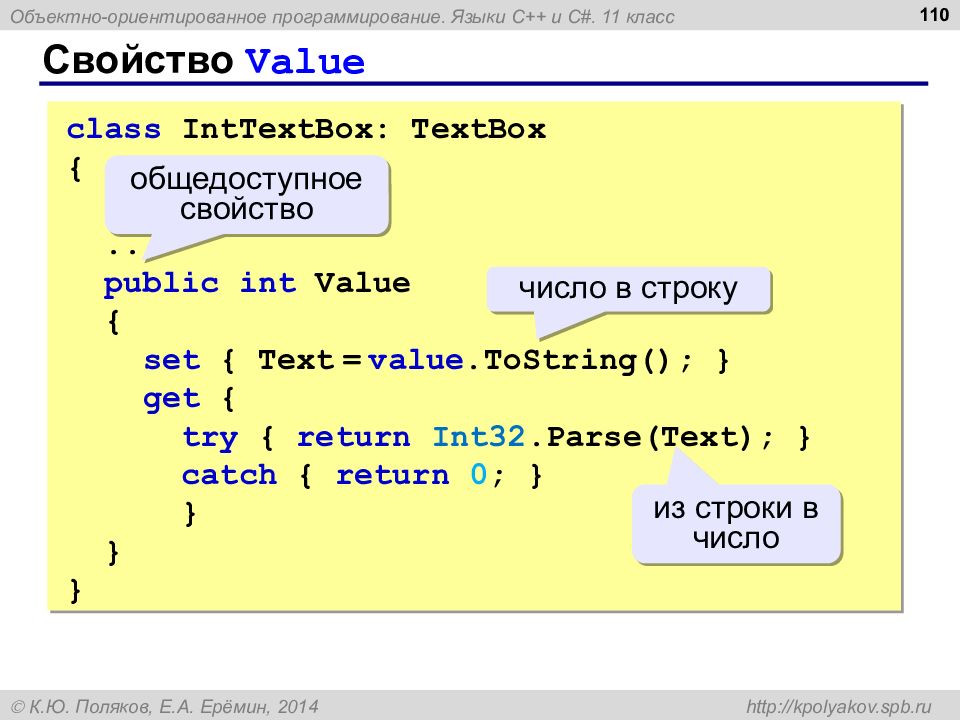Click the slide title word 'Value'
Image resolution: width=960 pixels, height=720 pixels.
305,62
